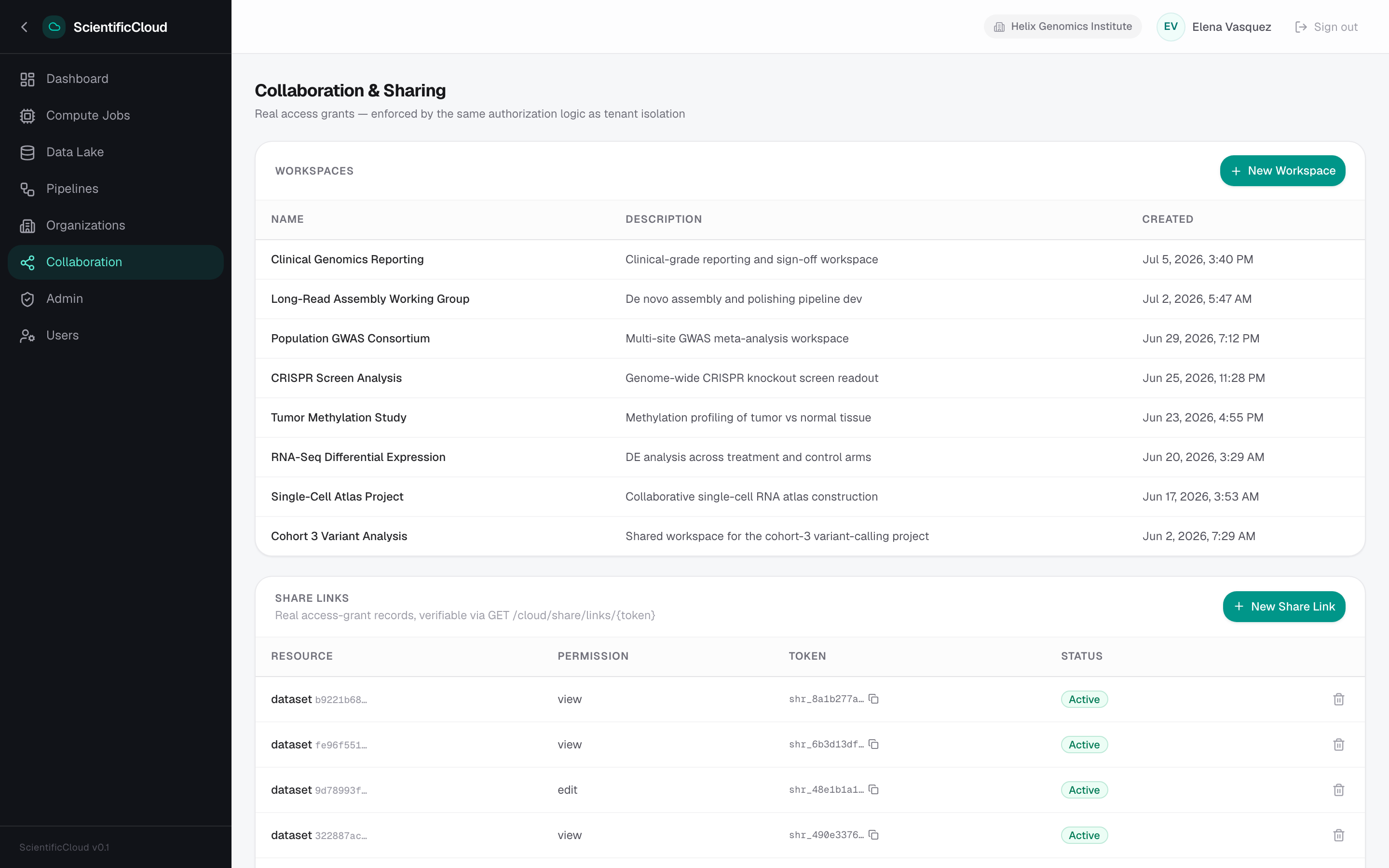Collapse the sidebar with the back chevron
The height and width of the screenshot is (868, 1389).
pyautogui.click(x=24, y=27)
